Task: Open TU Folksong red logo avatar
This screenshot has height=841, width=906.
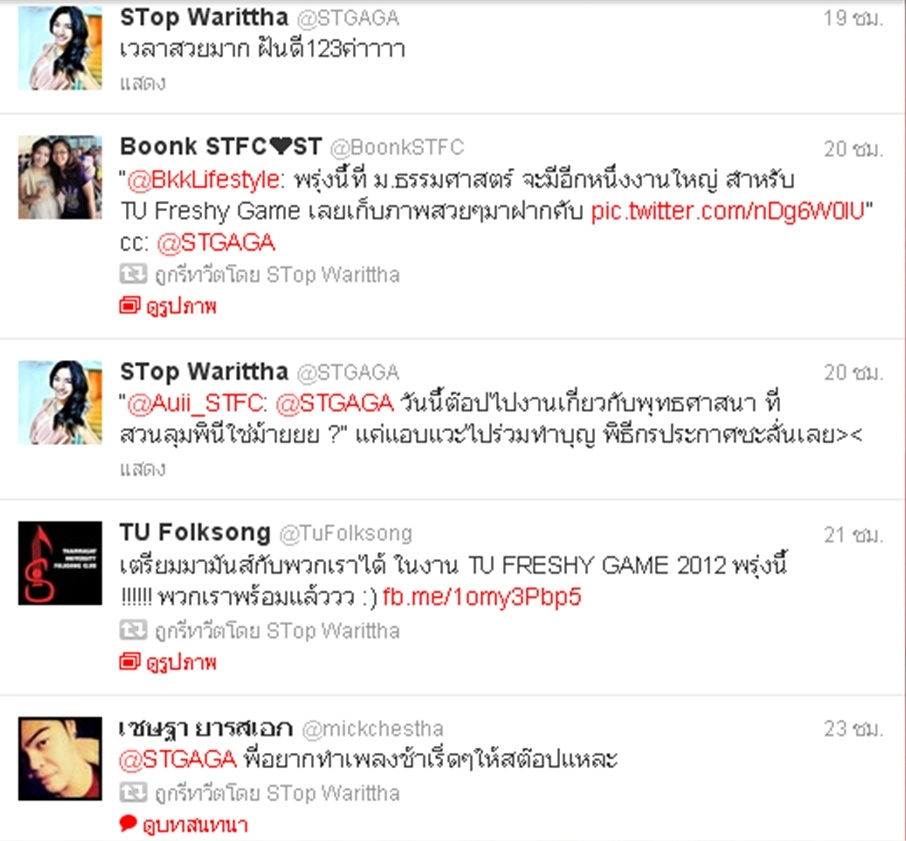Action: [60, 563]
